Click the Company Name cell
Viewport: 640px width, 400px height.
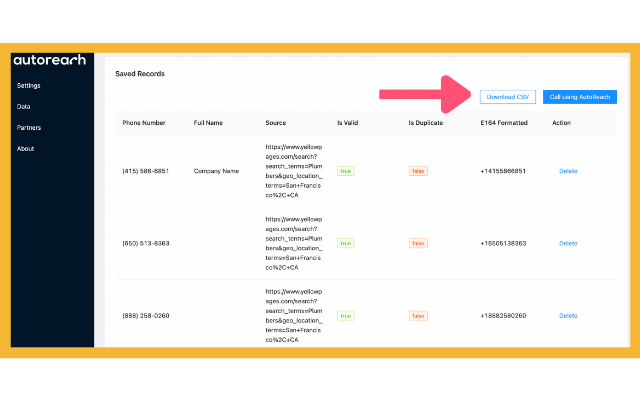[x=216, y=171]
